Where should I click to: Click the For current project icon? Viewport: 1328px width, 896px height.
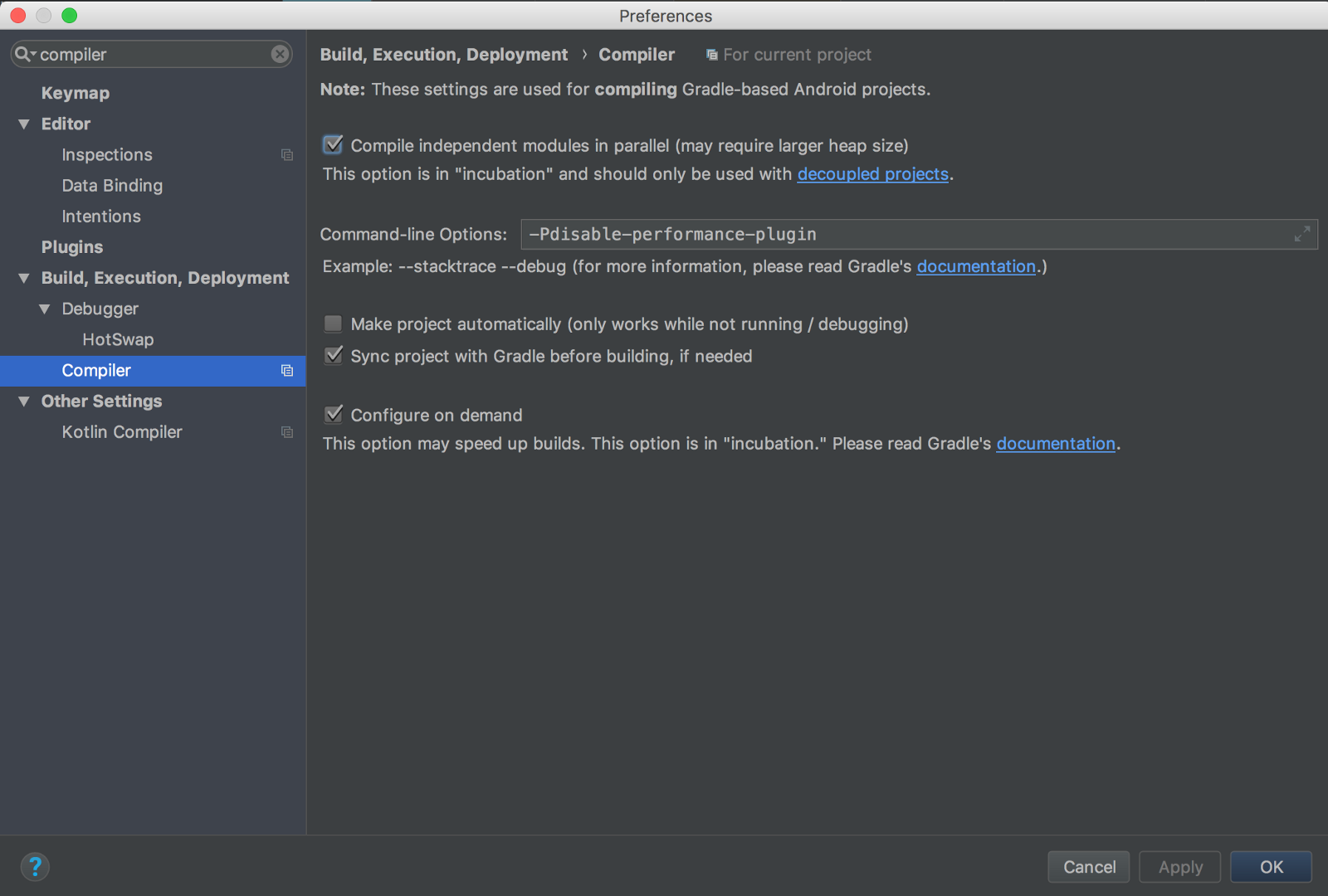(x=711, y=55)
